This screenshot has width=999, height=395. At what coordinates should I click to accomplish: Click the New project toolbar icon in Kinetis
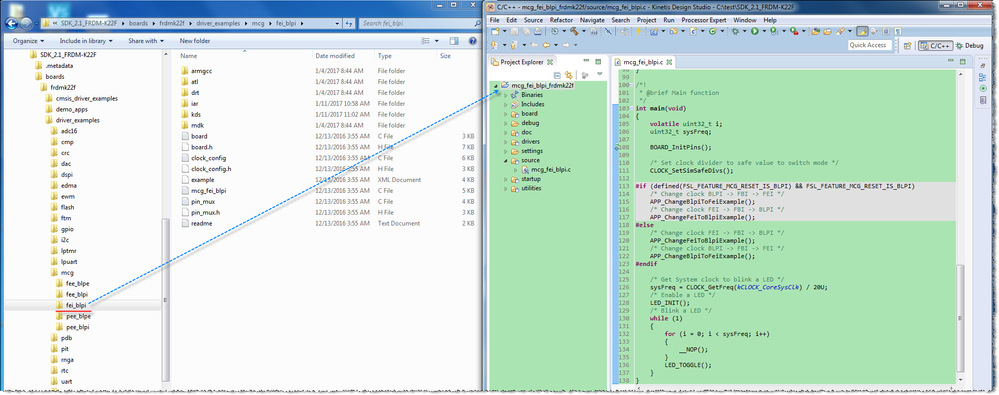(495, 31)
